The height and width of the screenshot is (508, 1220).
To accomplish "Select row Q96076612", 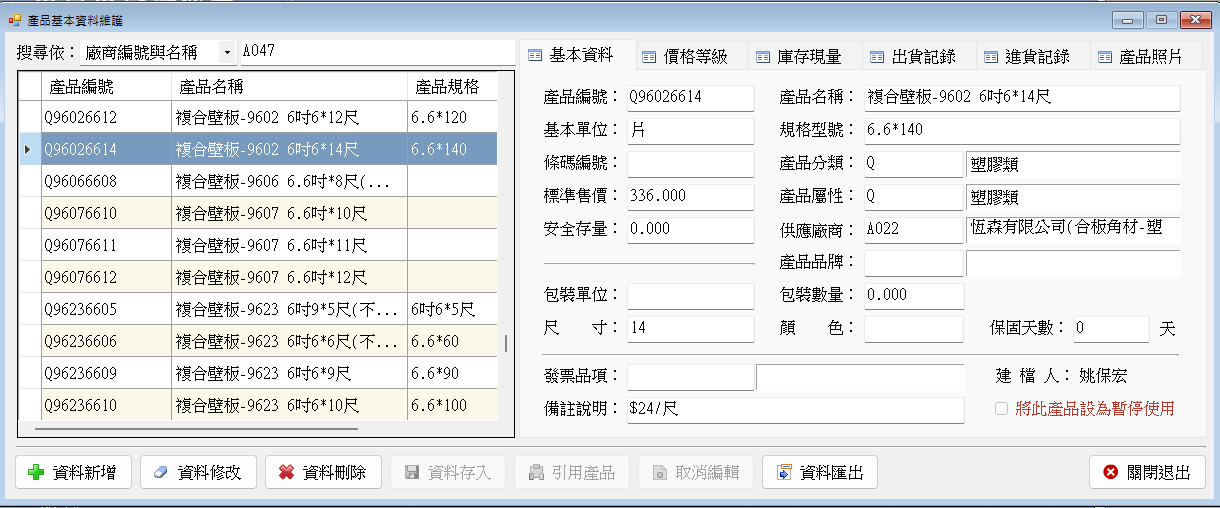I will click(x=258, y=277).
